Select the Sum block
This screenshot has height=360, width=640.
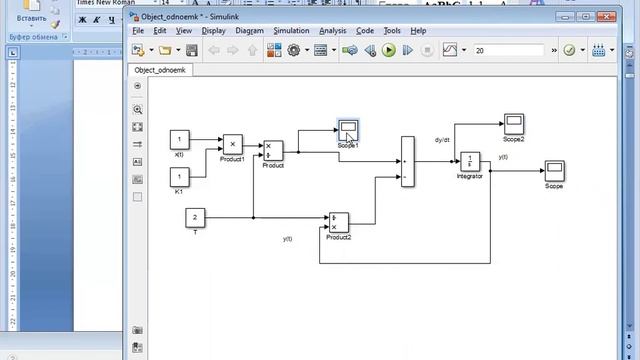pos(408,162)
